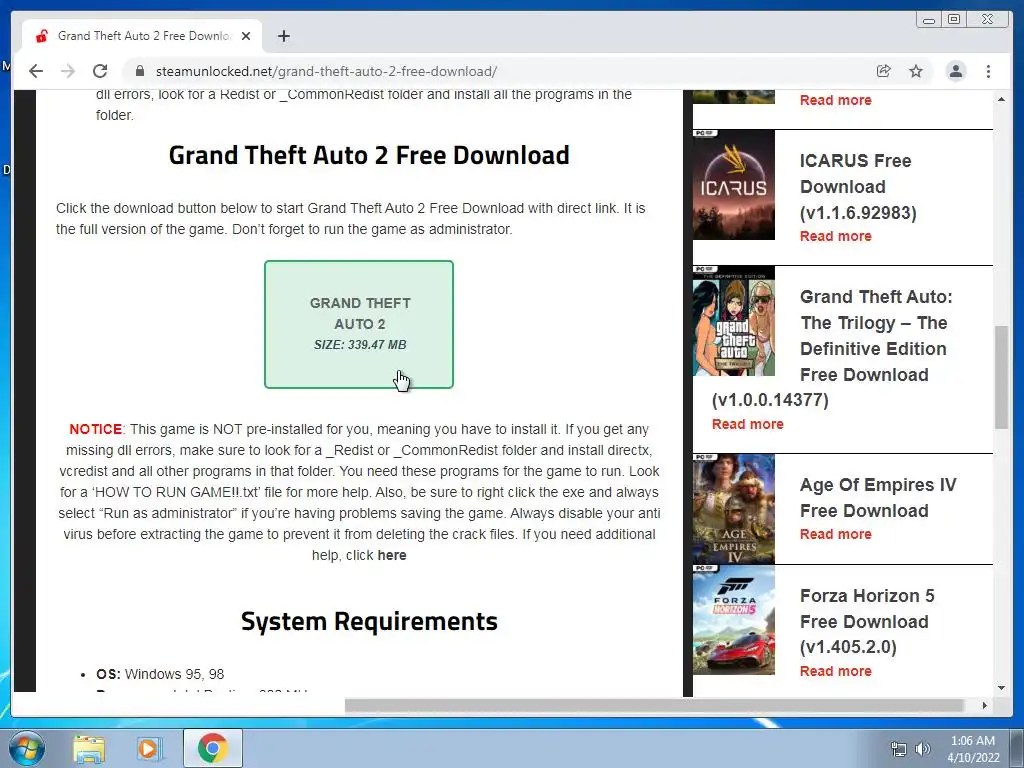The width and height of the screenshot is (1024, 768).
Task: Click the 'System Requirements' heading
Action: (369, 621)
